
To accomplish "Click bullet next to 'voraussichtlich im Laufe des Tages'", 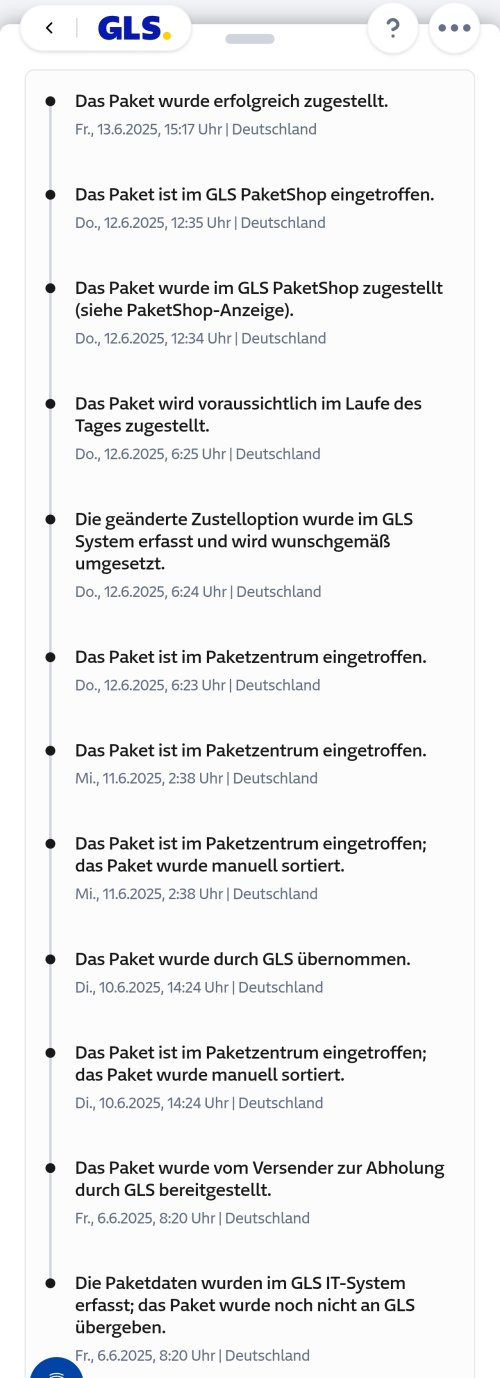I will pyautogui.click(x=50, y=404).
